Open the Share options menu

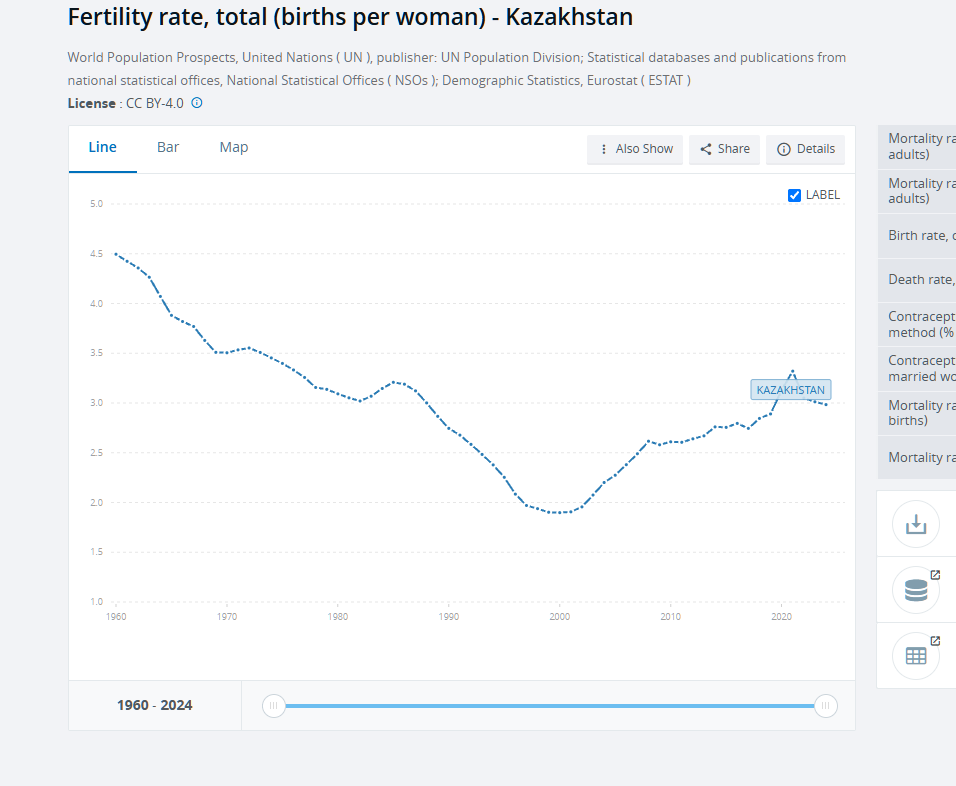724,149
